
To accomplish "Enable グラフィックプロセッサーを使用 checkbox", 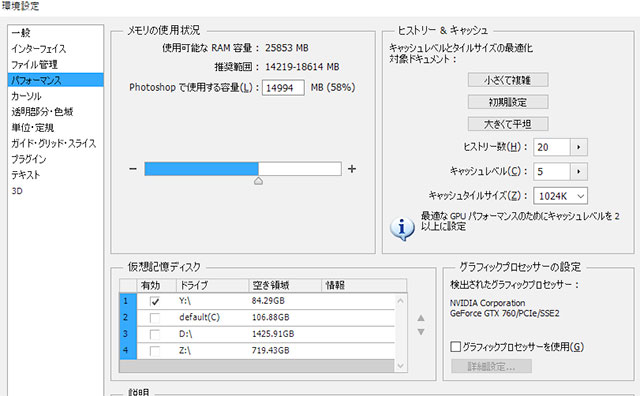I will pyautogui.click(x=456, y=347).
